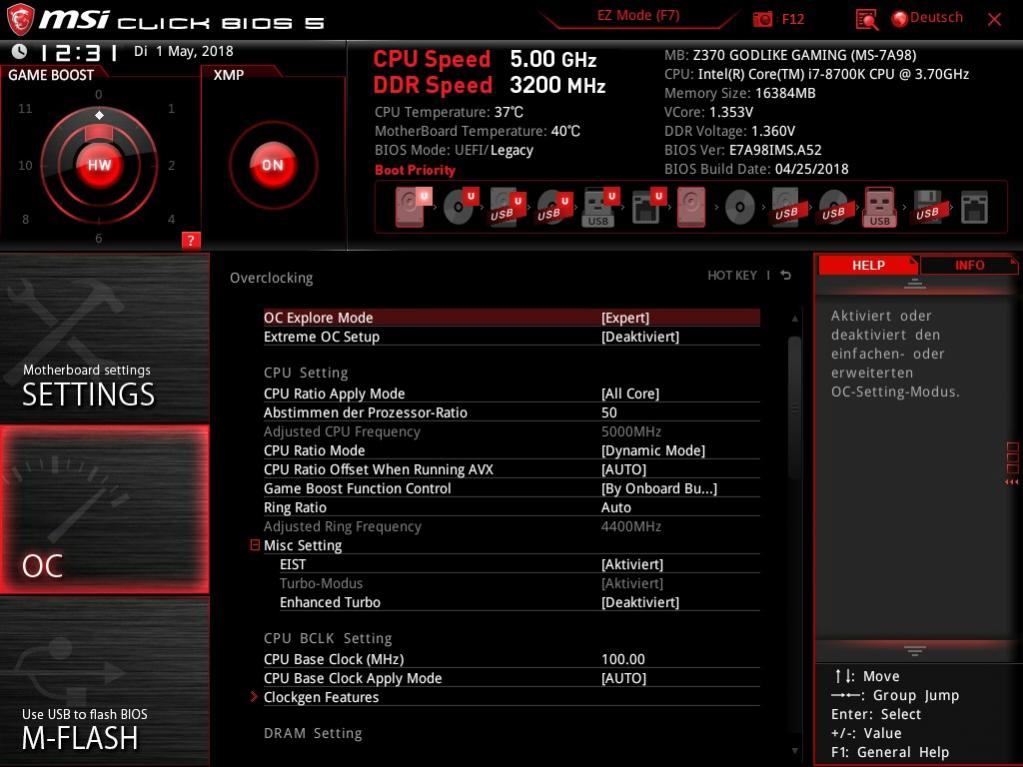
Task: Toggle the XMP ON button
Action: pos(273,165)
